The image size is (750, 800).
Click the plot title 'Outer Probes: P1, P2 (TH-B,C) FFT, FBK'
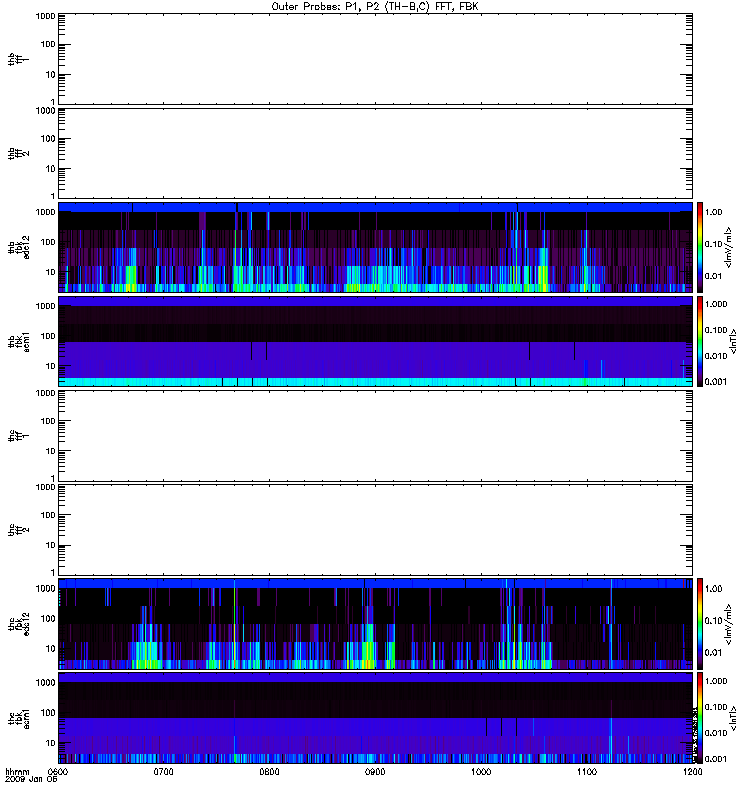(375, 7)
